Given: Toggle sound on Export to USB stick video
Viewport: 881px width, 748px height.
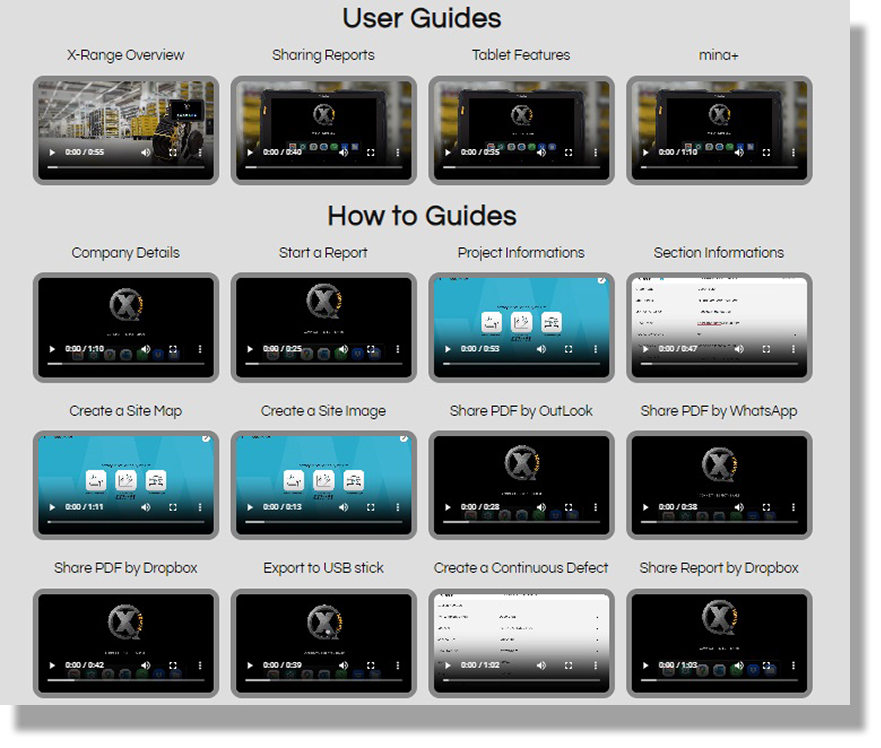Looking at the screenshot, I should [344, 665].
